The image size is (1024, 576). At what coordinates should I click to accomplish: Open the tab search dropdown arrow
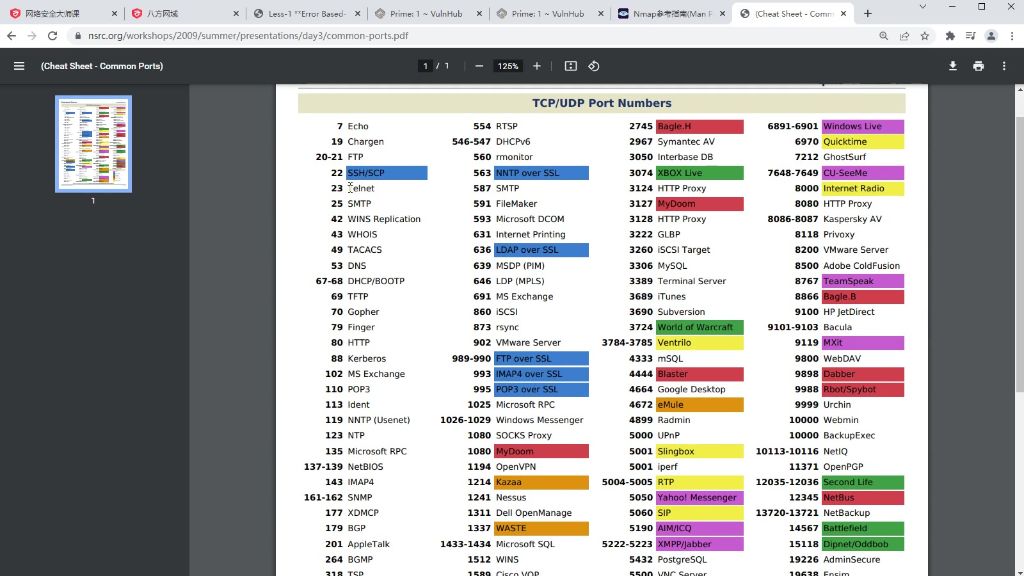pos(922,7)
